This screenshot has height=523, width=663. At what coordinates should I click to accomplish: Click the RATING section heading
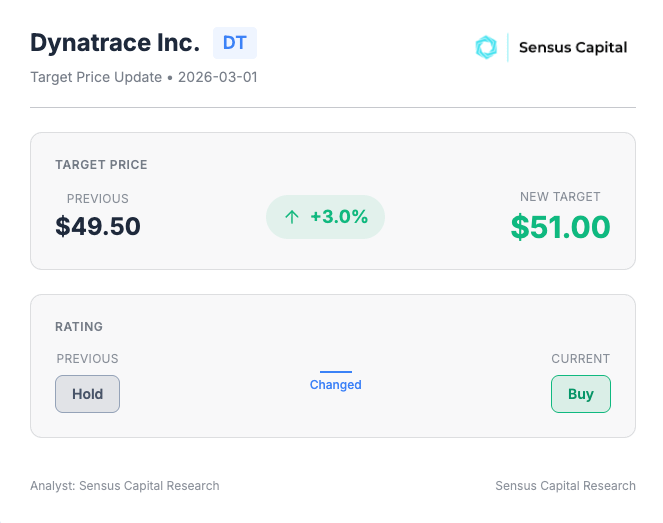(79, 326)
